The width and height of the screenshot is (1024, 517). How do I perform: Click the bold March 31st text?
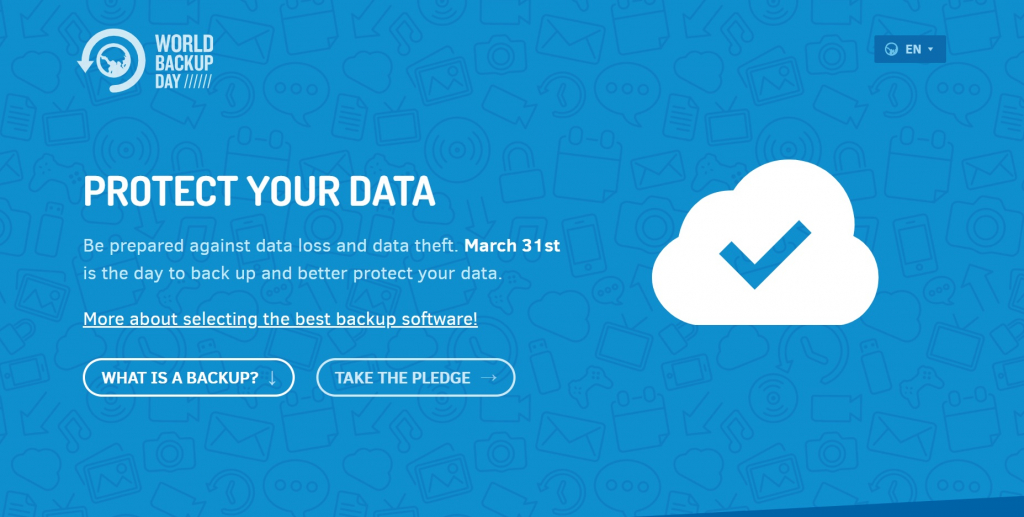point(512,244)
